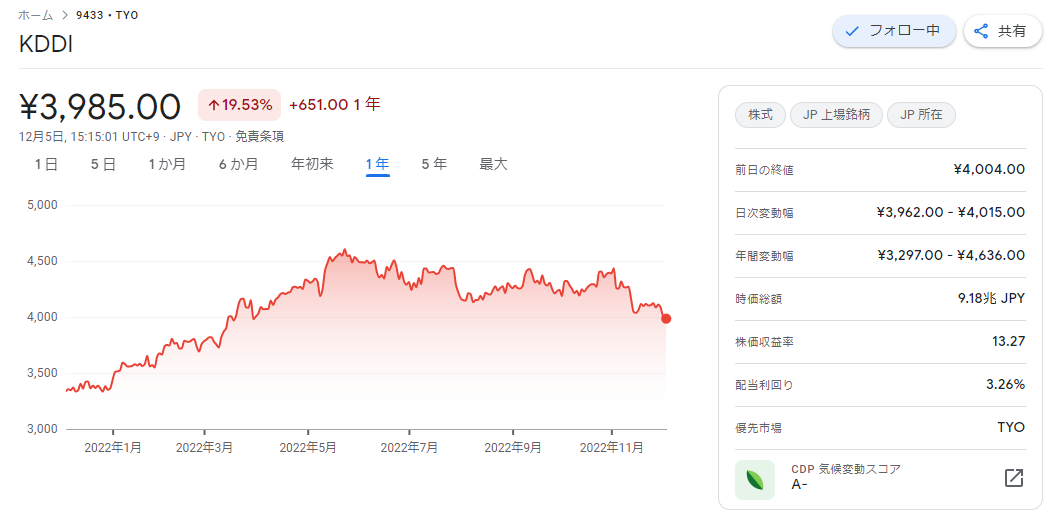Click the 配当利回り label
The image size is (1051, 520).
click(x=764, y=385)
